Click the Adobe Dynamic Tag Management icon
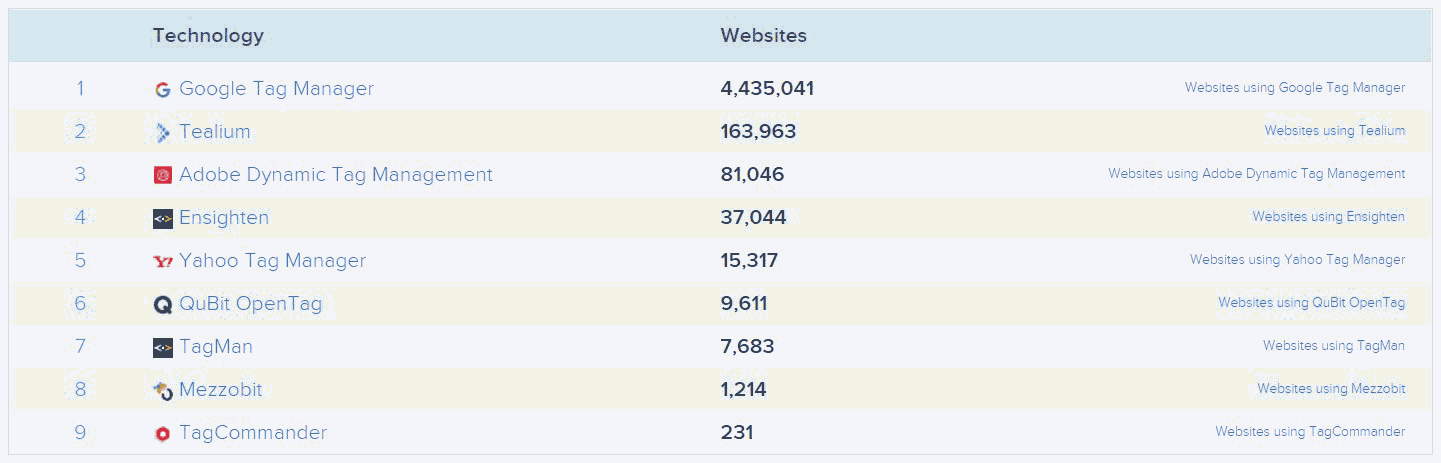This screenshot has height=463, width=1441. 163,175
